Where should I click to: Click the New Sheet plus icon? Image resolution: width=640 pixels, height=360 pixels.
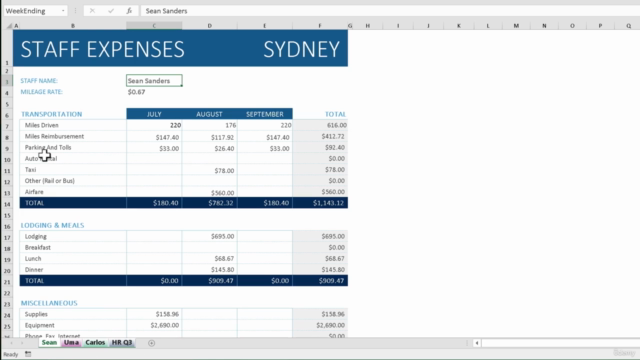pyautogui.click(x=151, y=343)
